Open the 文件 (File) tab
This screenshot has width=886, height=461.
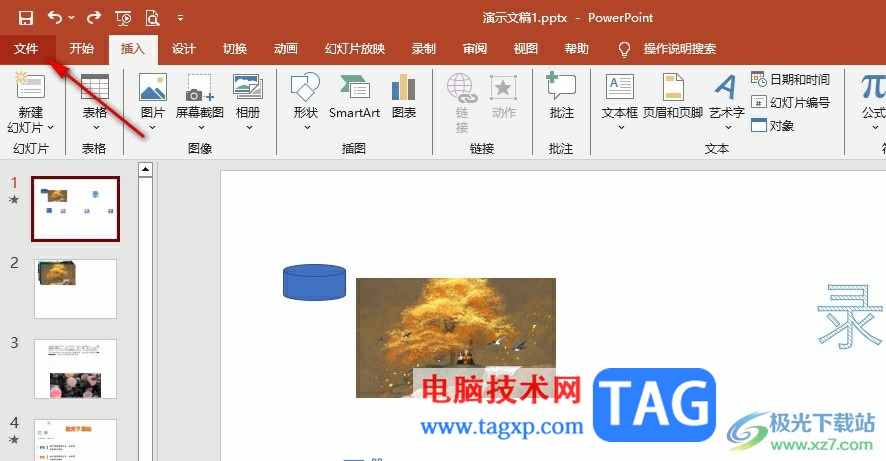click(x=26, y=49)
